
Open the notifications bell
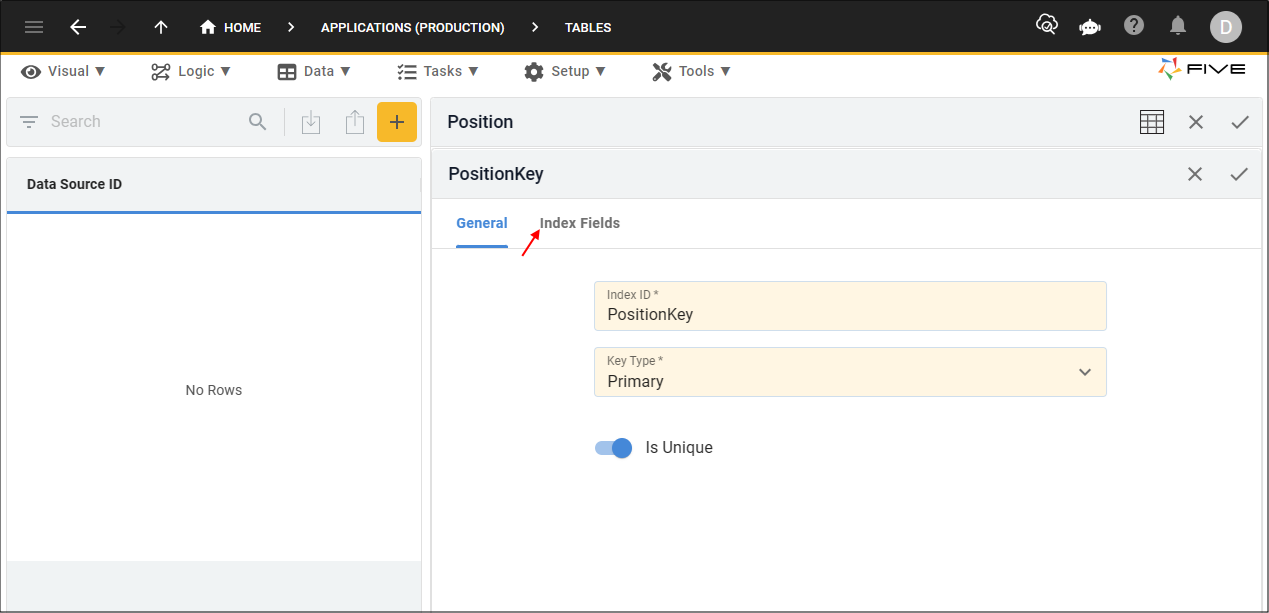point(1179,26)
